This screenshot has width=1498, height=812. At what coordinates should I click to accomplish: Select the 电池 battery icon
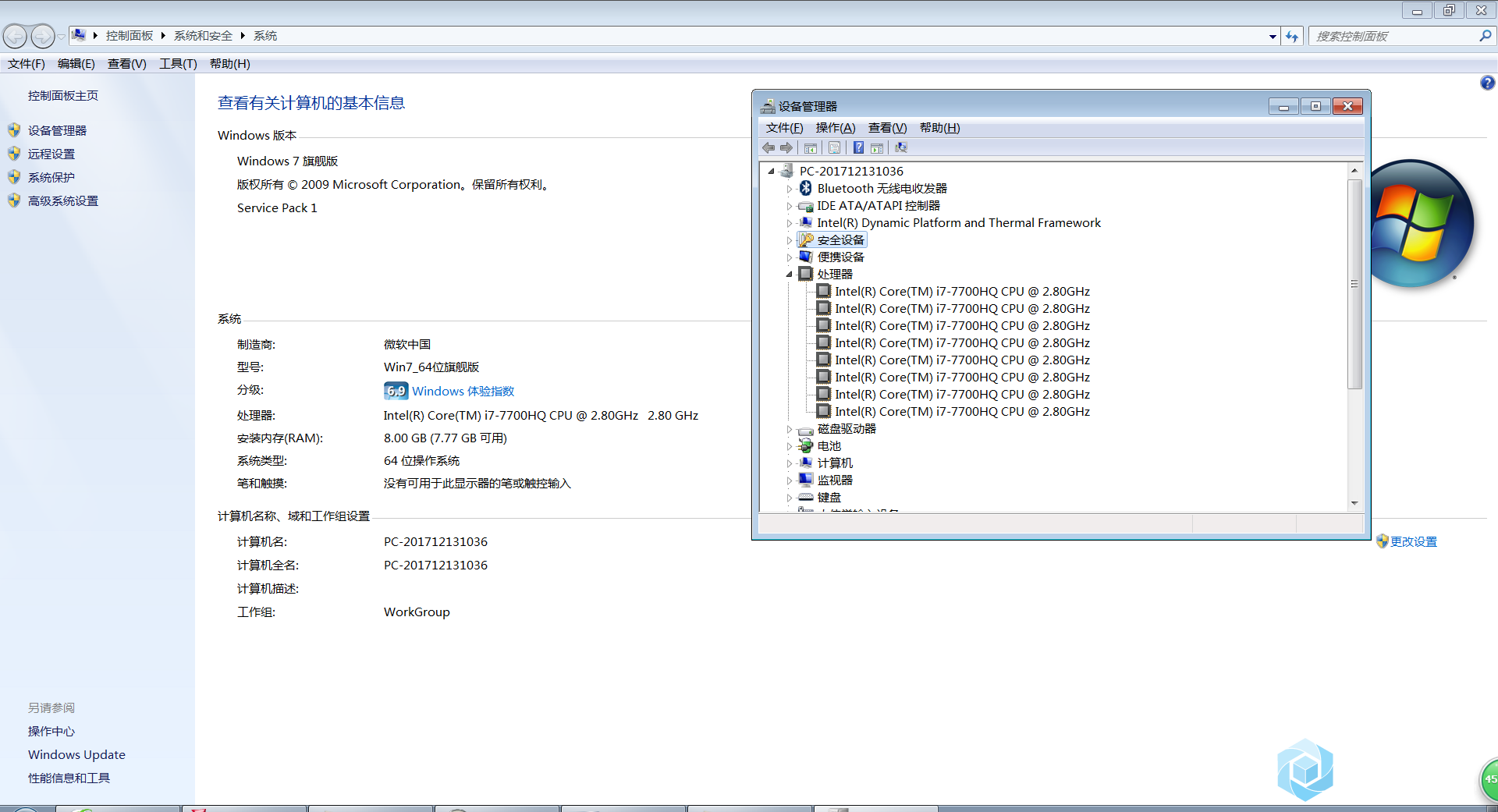point(806,446)
